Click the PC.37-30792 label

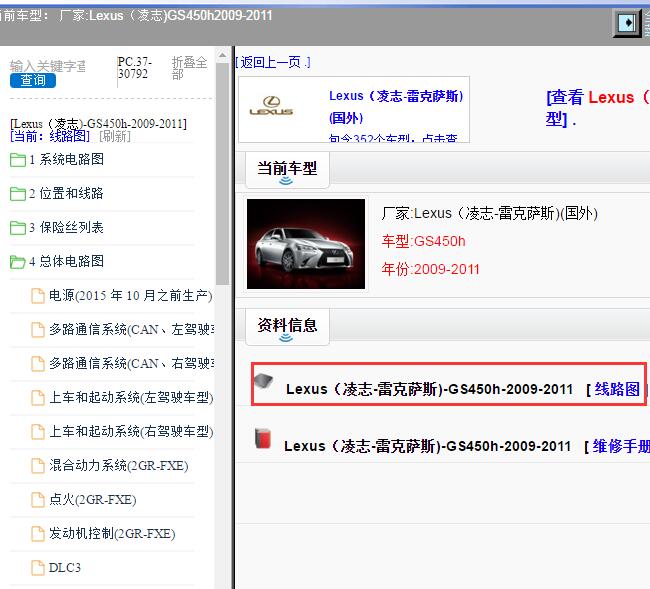134,68
